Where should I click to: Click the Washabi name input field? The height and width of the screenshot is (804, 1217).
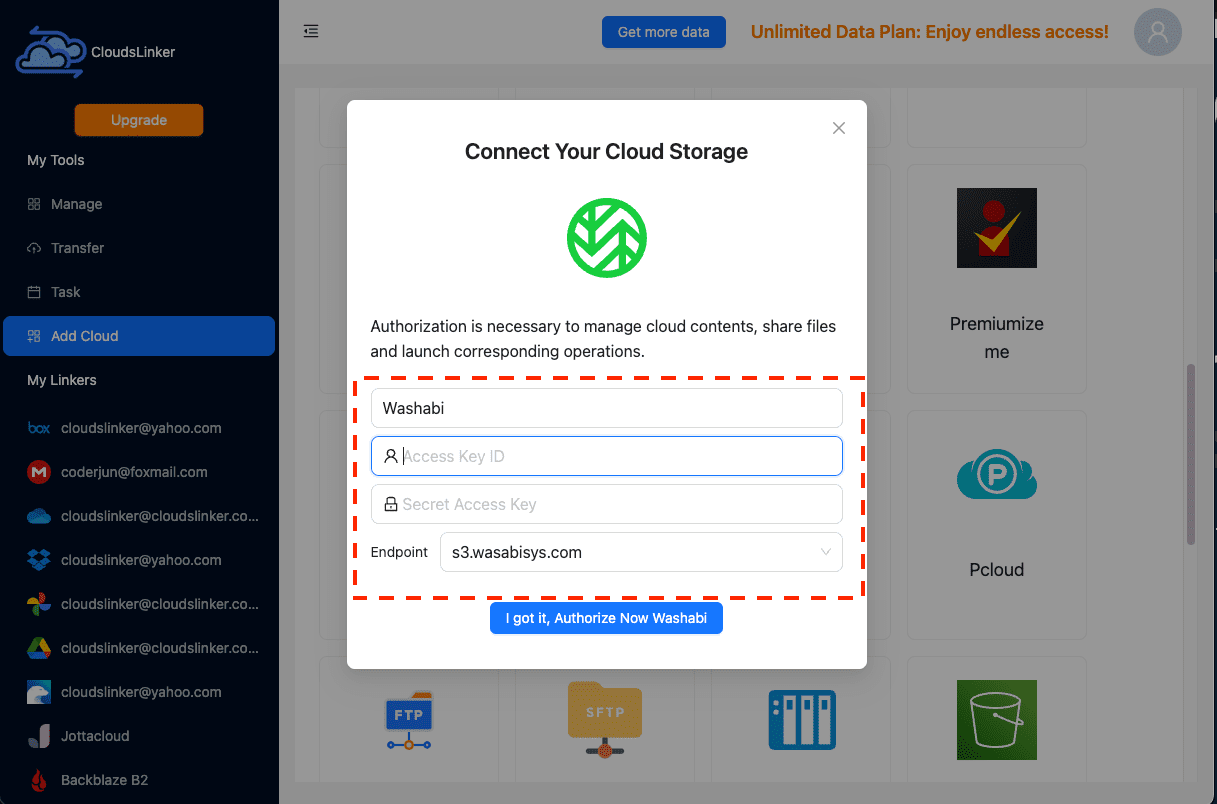[x=607, y=408]
